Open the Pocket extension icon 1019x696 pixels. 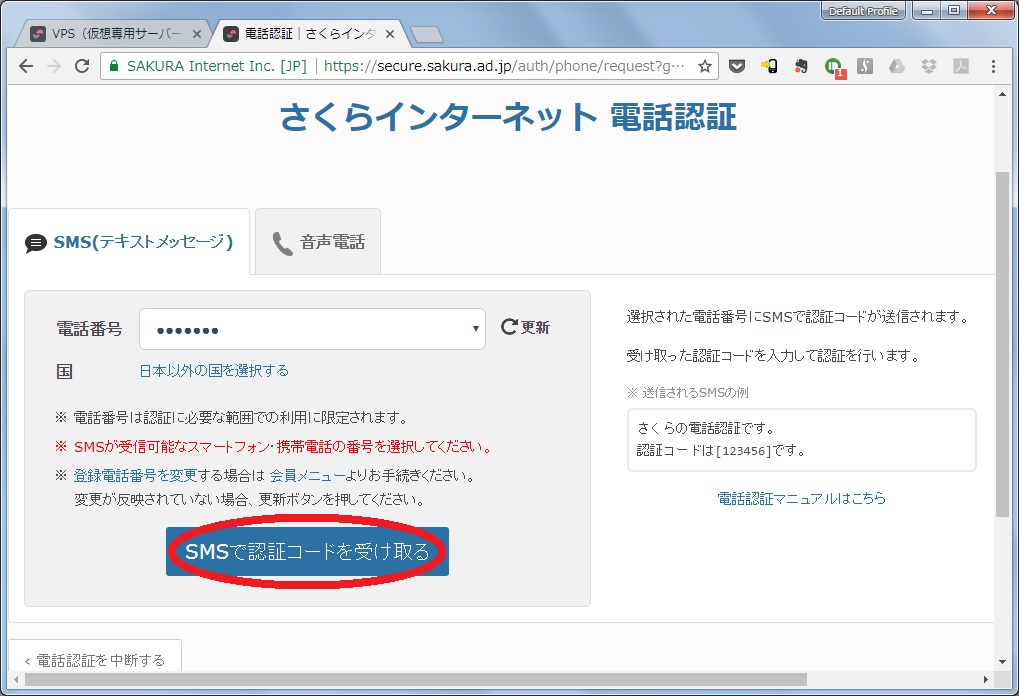click(x=736, y=66)
